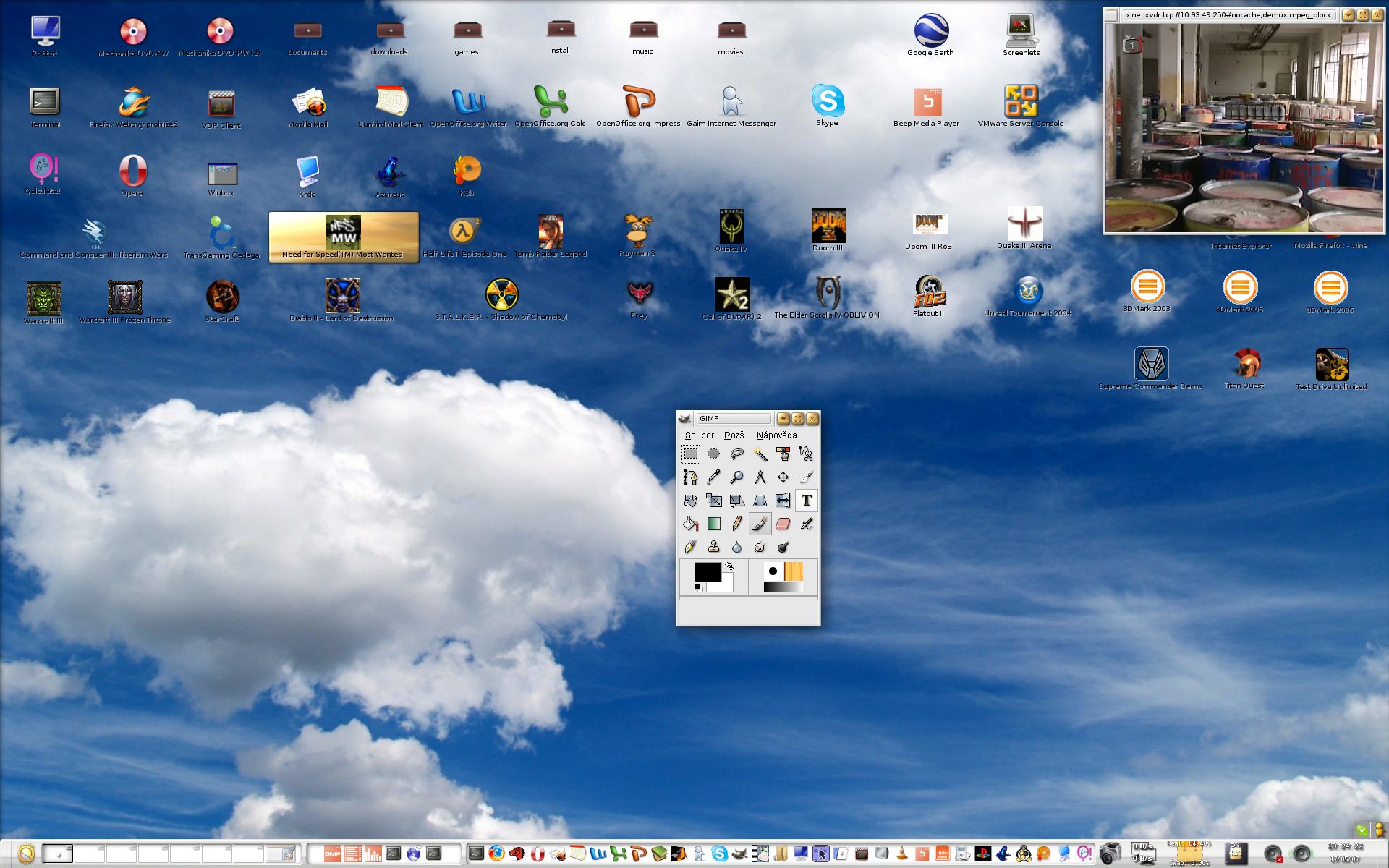Reset colors to default black and white
Image resolution: width=1389 pixels, height=868 pixels.
(x=698, y=588)
